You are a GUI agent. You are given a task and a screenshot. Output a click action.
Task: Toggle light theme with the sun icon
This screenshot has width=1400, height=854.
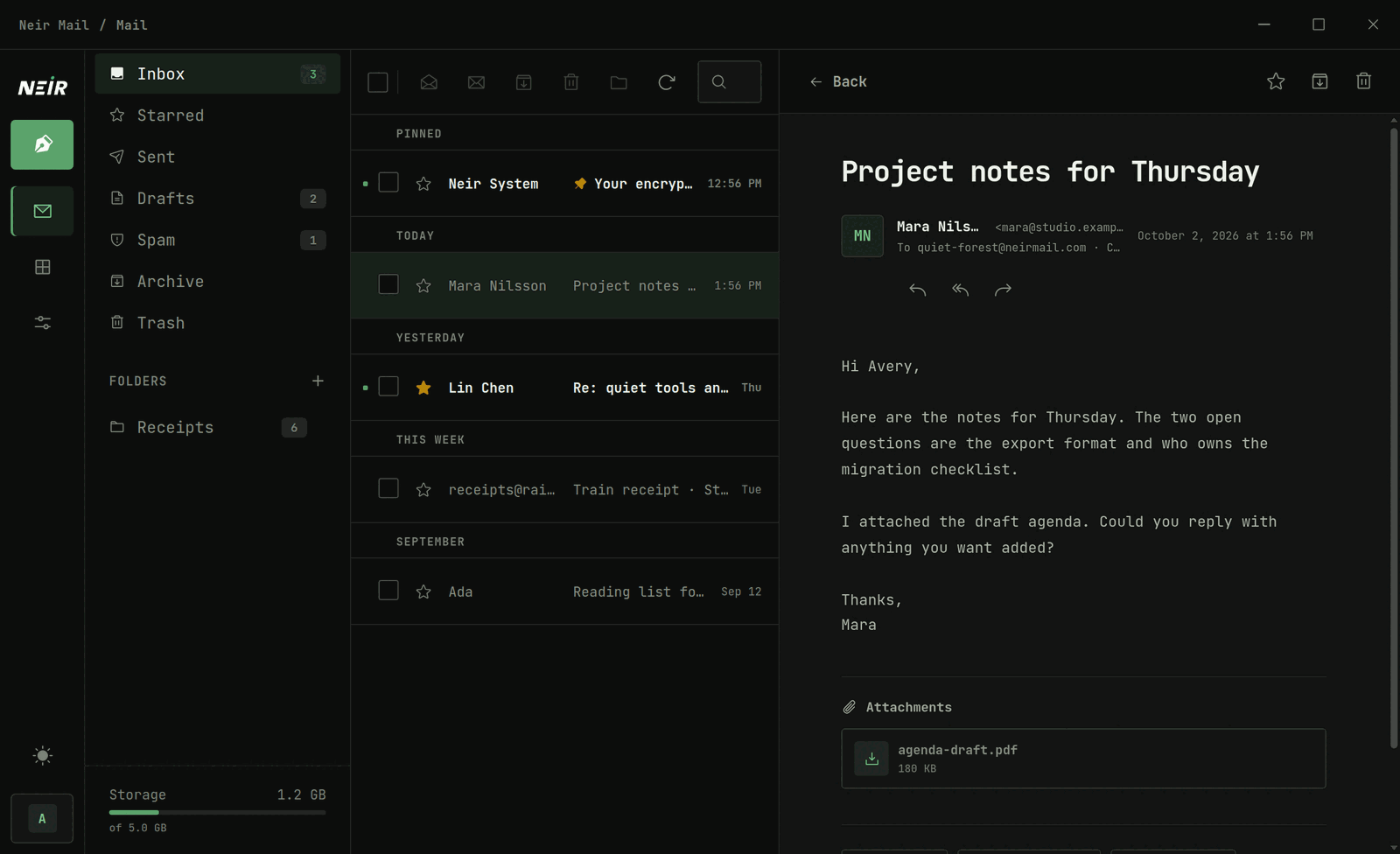(42, 755)
